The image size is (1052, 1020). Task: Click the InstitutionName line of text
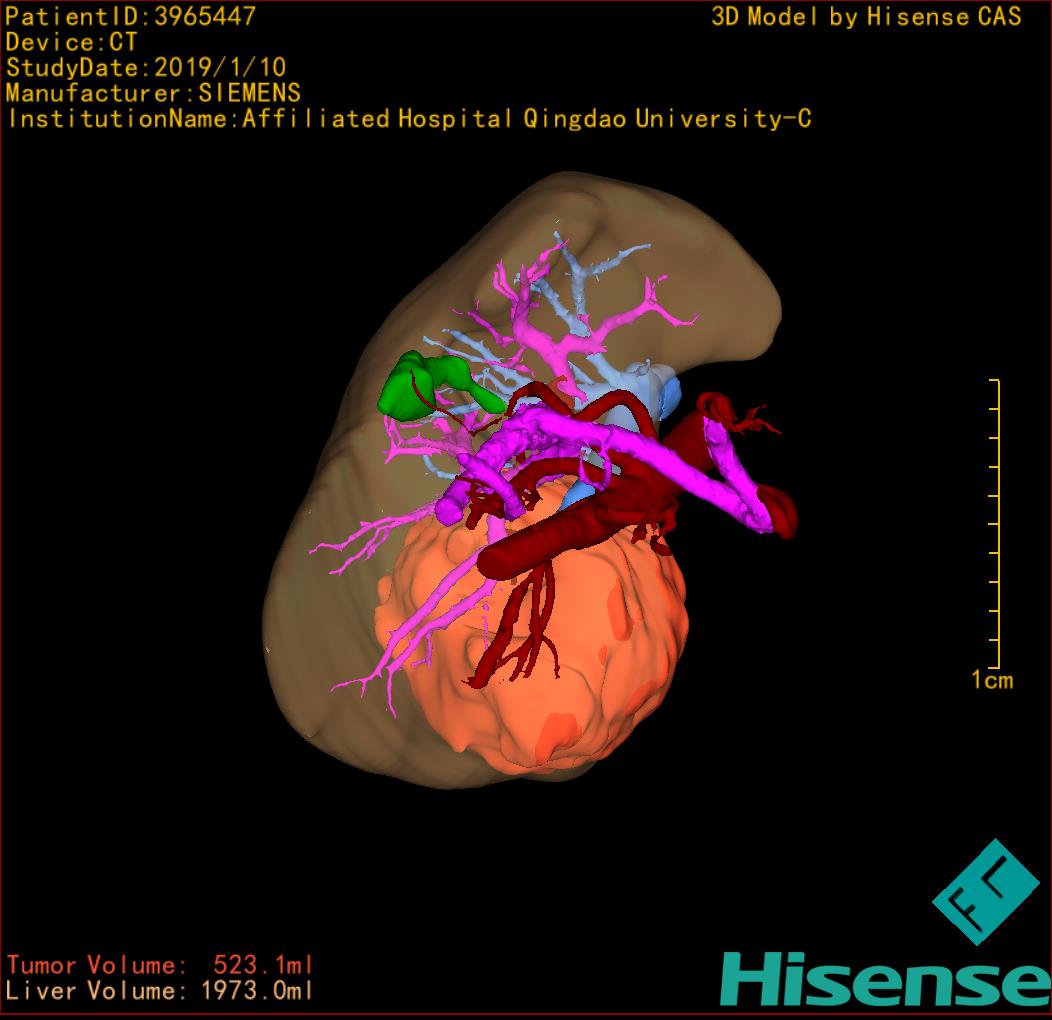click(x=408, y=119)
